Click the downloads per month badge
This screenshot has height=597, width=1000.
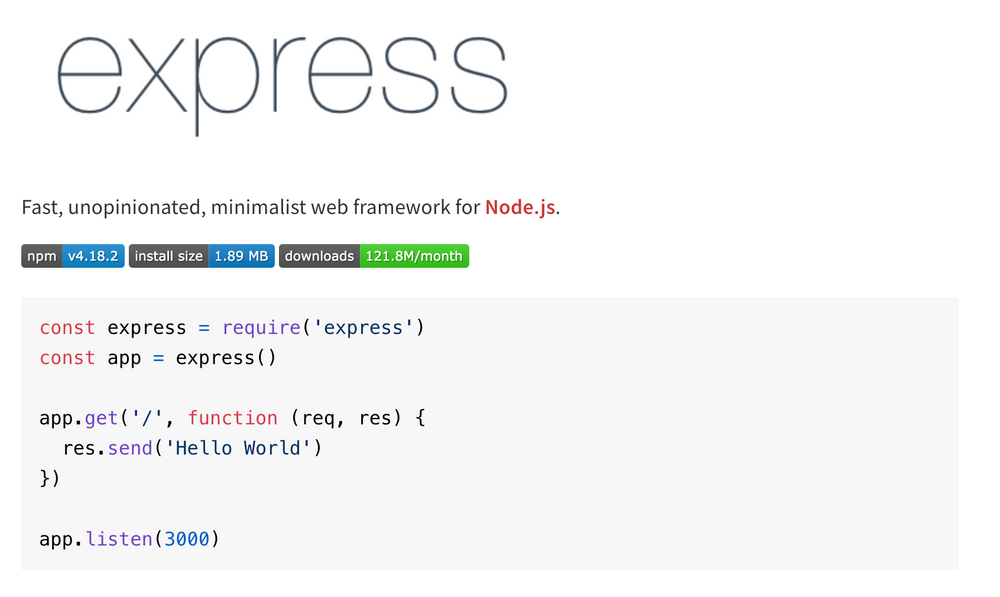[374, 256]
